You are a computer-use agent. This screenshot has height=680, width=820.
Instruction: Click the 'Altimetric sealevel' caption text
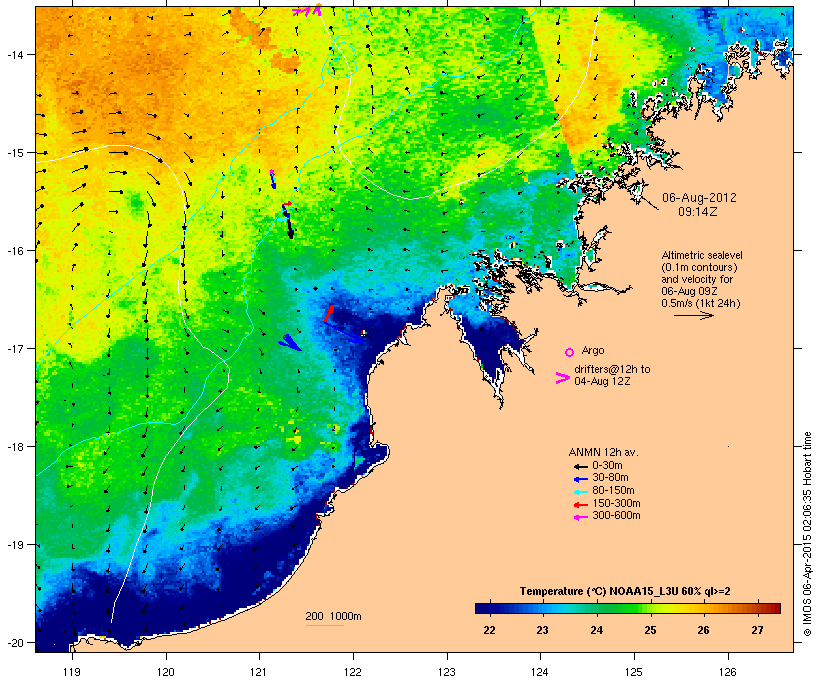pyautogui.click(x=702, y=255)
